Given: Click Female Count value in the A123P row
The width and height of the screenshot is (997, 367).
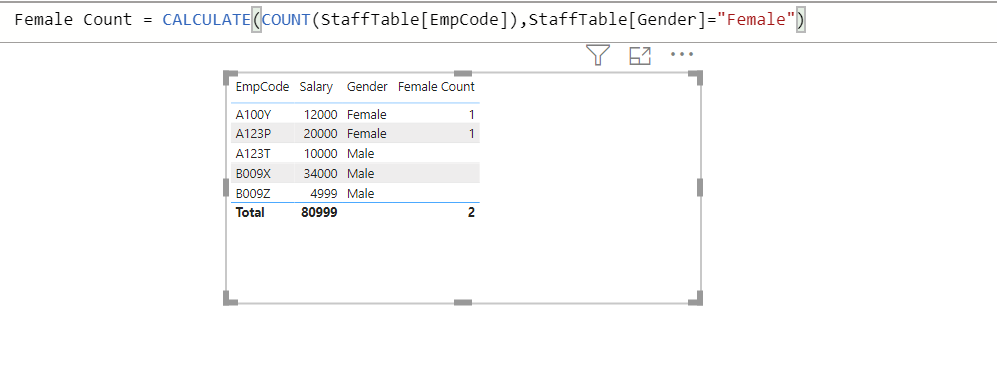Looking at the screenshot, I should pos(471,134).
